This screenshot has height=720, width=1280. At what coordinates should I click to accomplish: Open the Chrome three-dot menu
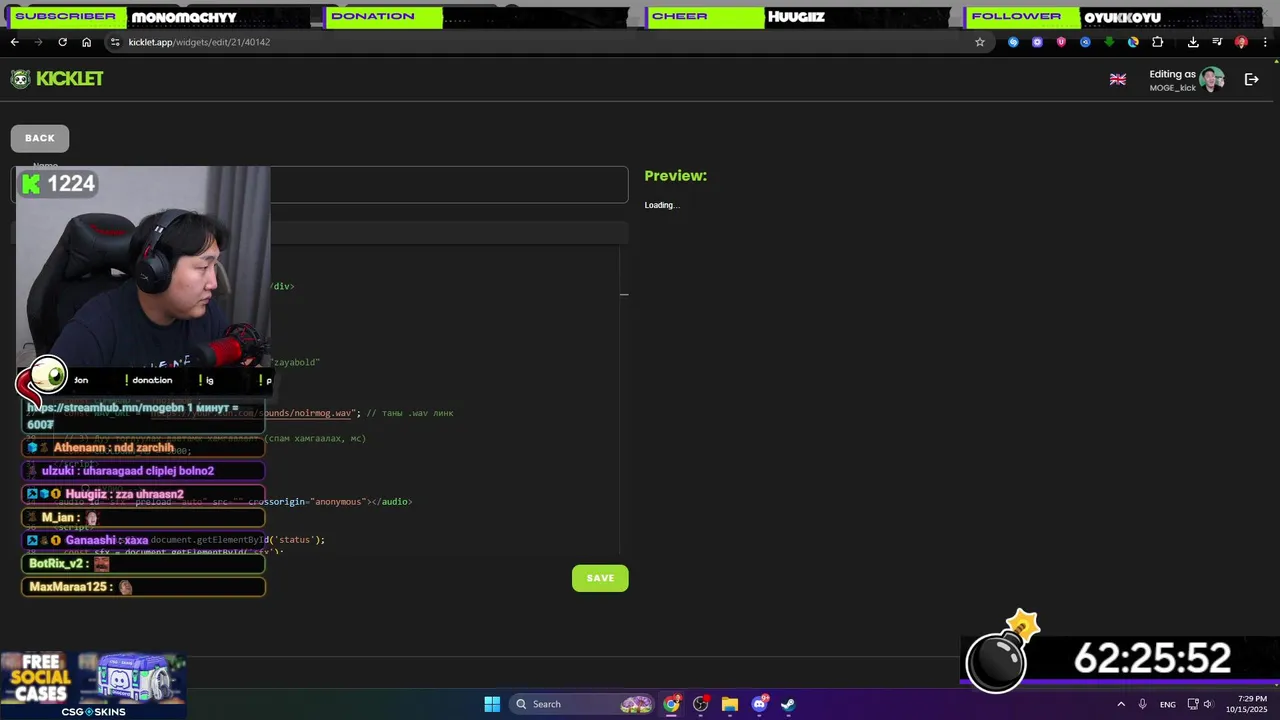click(1265, 42)
